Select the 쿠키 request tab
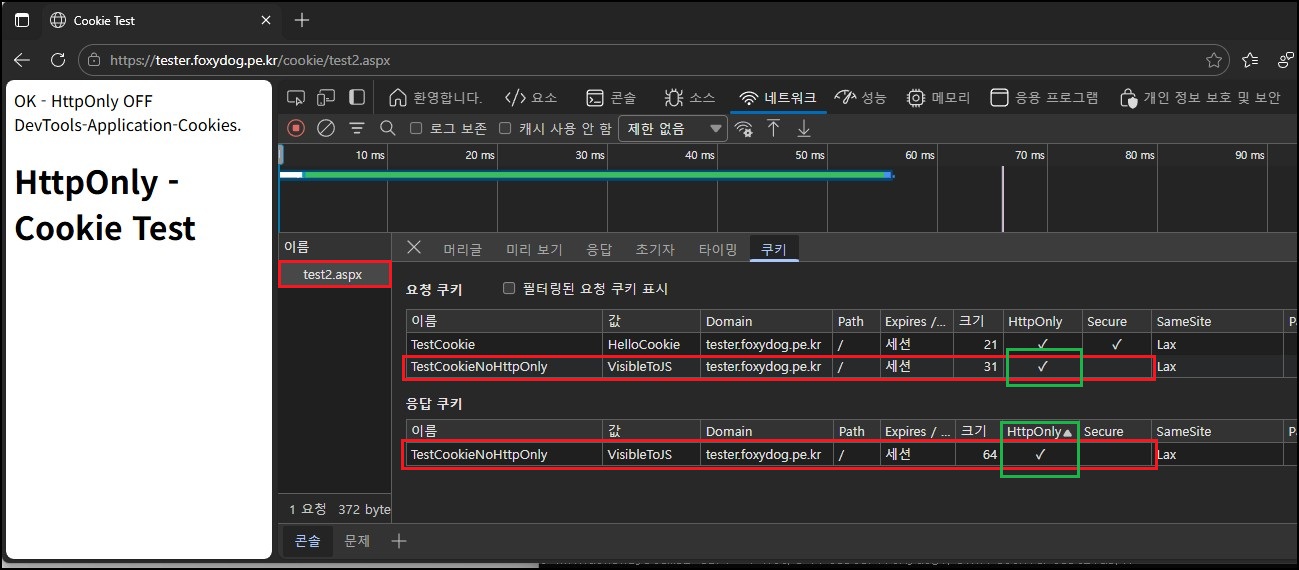The height and width of the screenshot is (570, 1299). (774, 249)
